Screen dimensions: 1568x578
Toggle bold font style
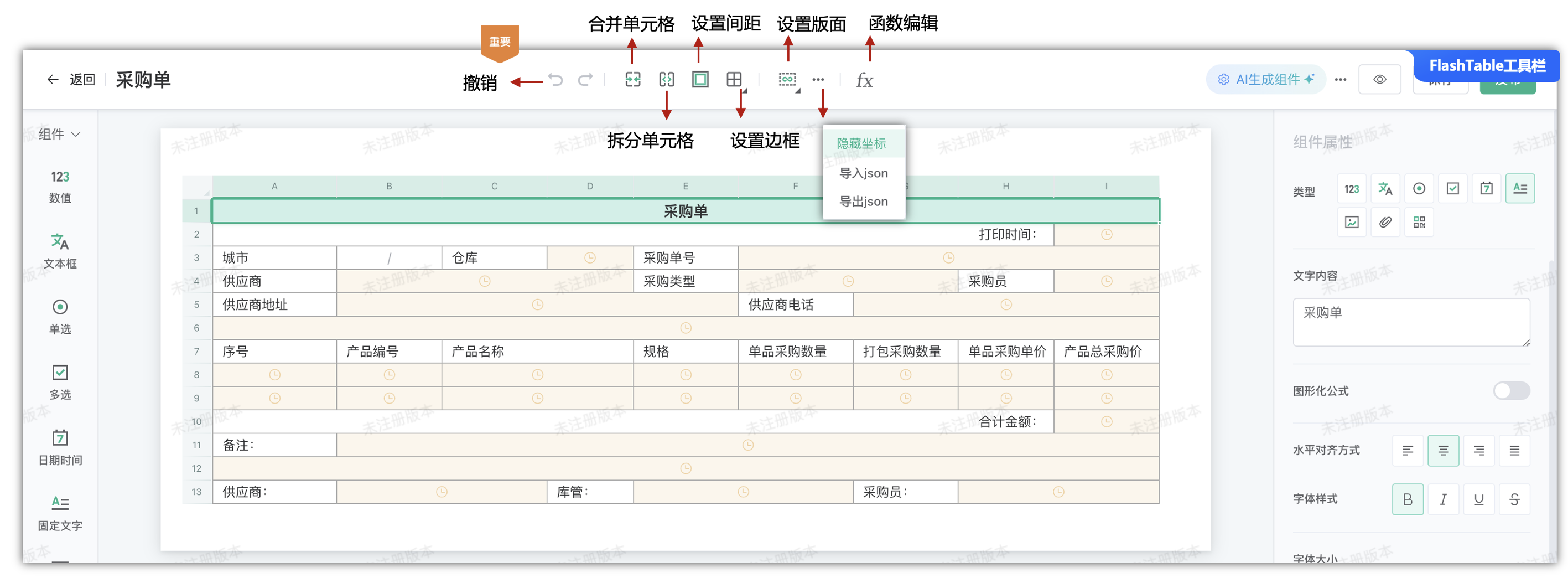click(1408, 499)
